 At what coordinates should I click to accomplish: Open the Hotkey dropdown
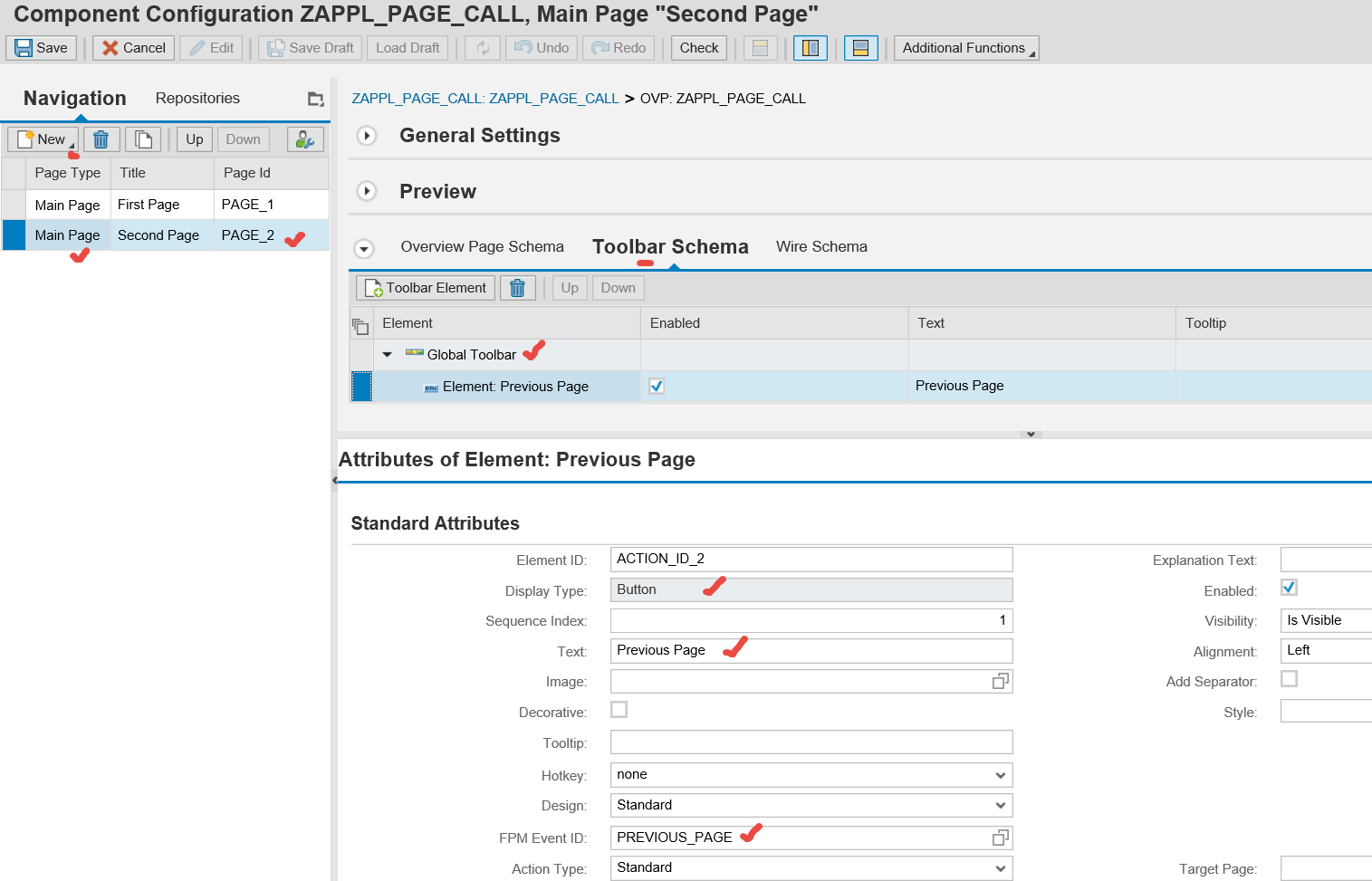[x=1000, y=774]
